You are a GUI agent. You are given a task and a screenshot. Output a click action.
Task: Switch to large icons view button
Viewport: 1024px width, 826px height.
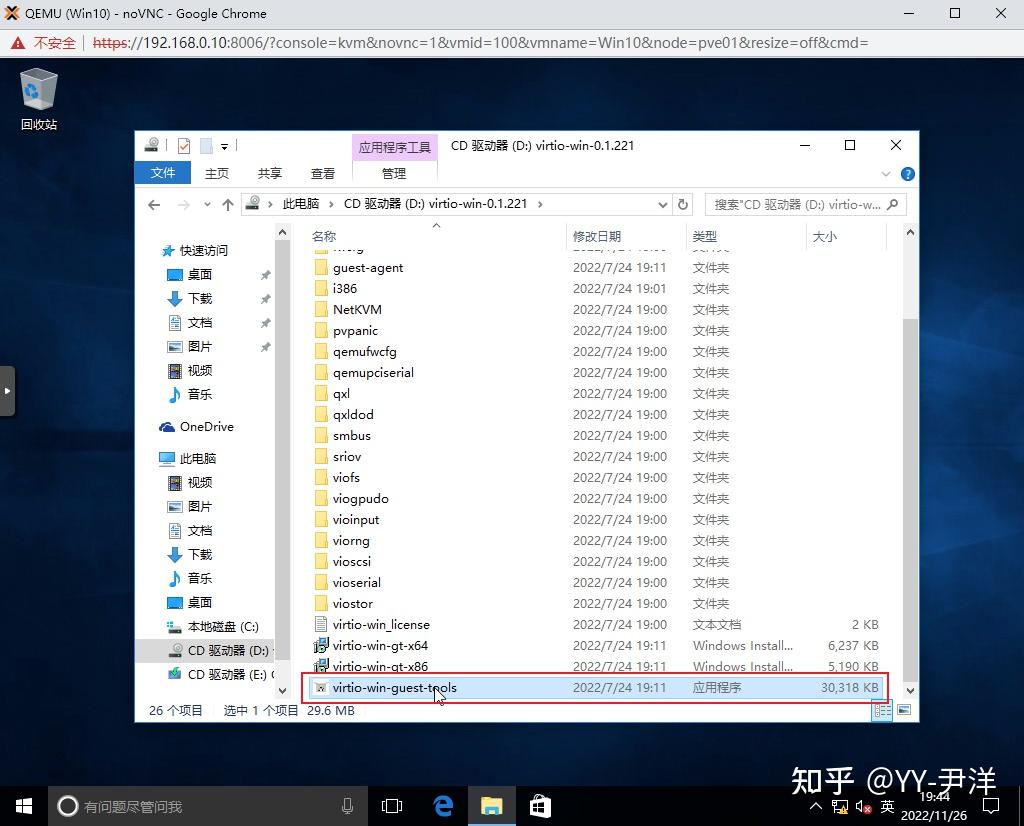[x=904, y=710]
